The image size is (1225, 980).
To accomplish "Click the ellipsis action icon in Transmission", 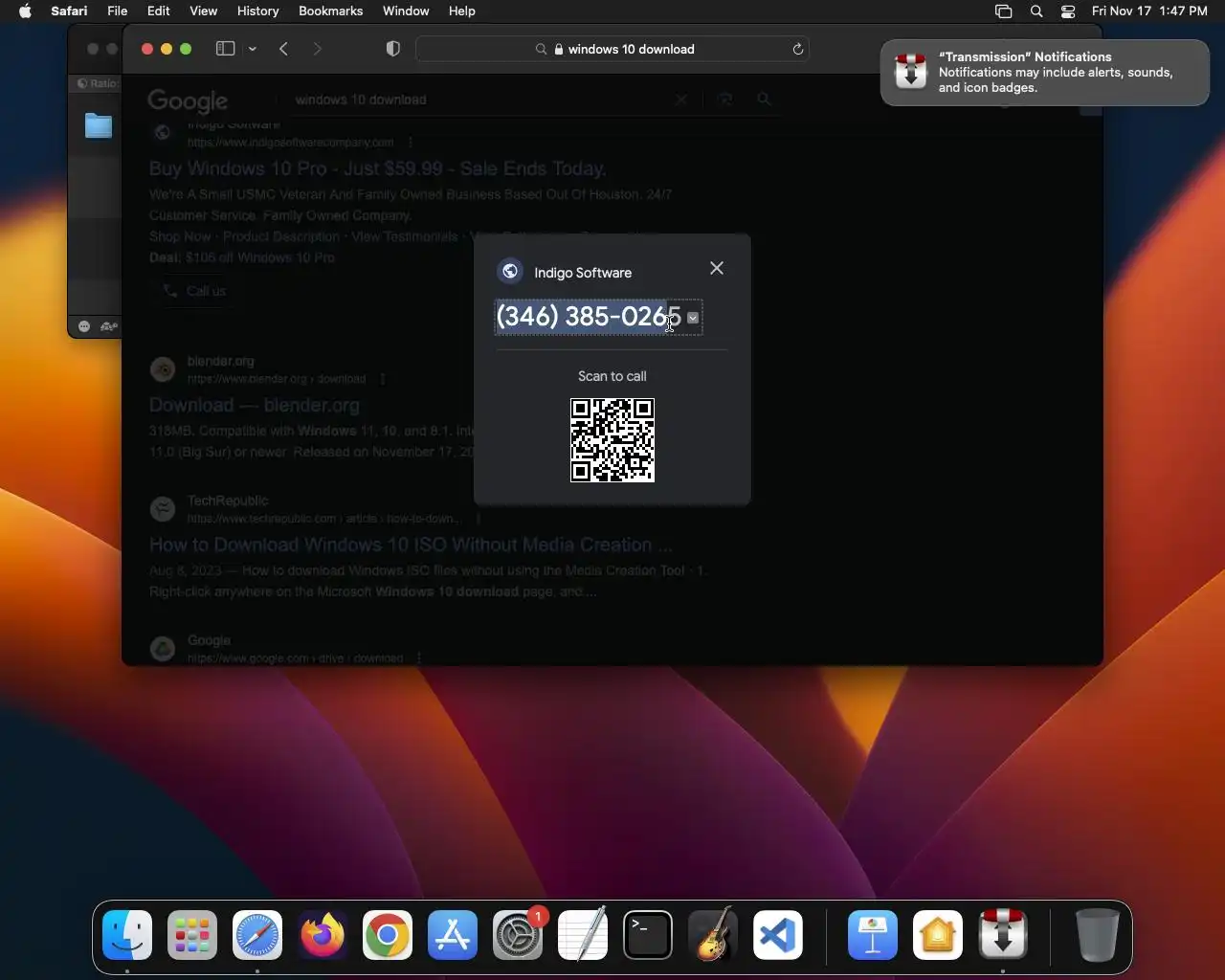I will click(x=84, y=326).
